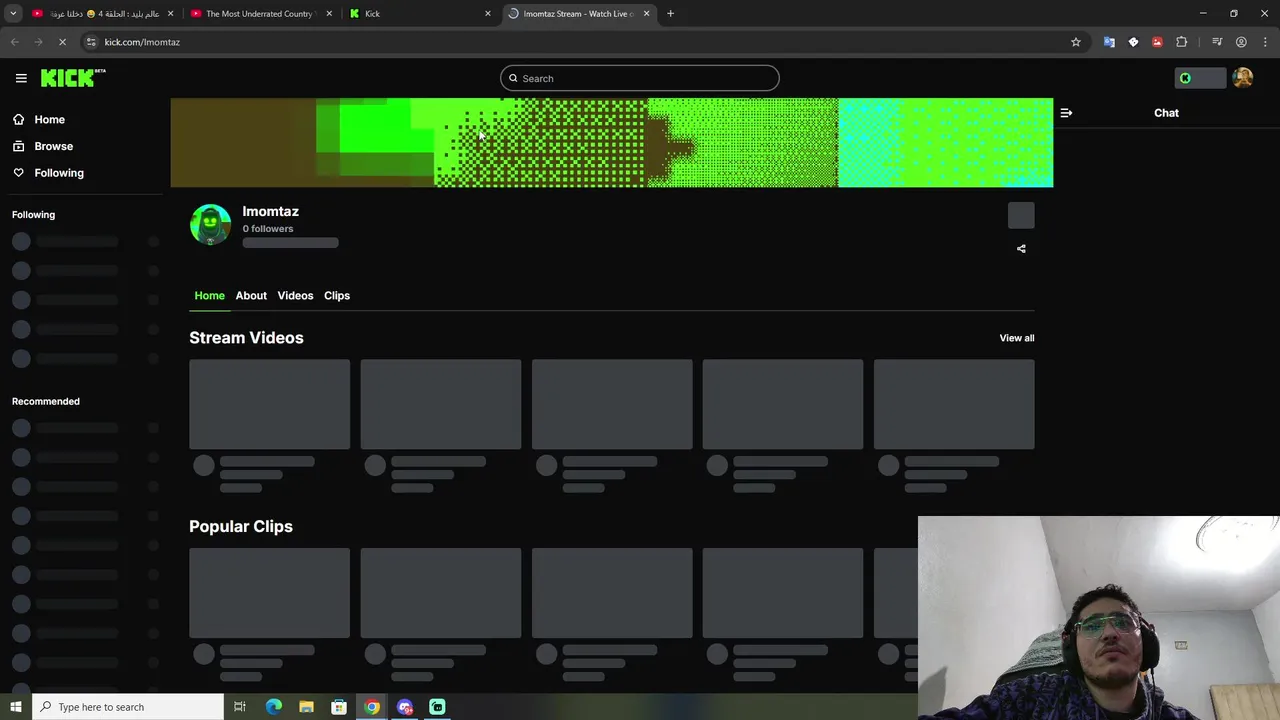
Task: Open the hamburger sidebar menu
Action: (21, 78)
